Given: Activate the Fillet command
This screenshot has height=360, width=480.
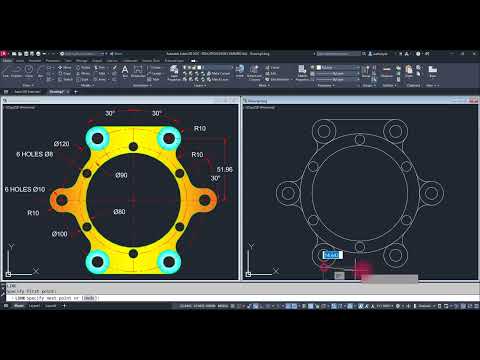Looking at the screenshot, I should tap(100, 73).
